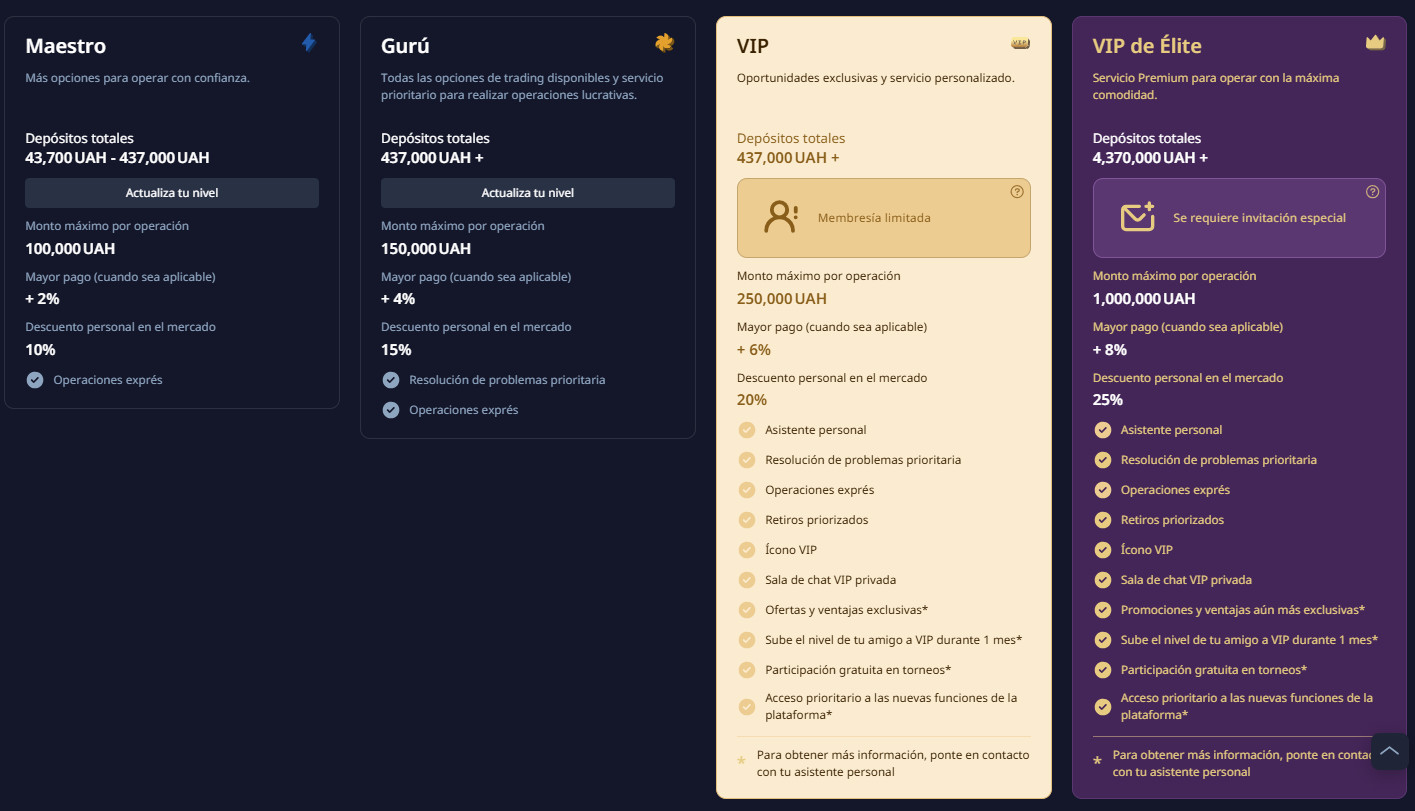The image size is (1415, 811).
Task: Click the scroll-to-top chevron button
Action: point(1389,751)
